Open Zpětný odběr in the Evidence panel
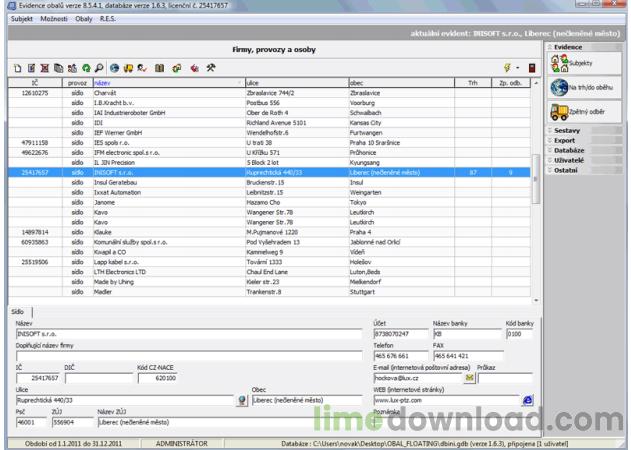The image size is (631, 450). (584, 111)
